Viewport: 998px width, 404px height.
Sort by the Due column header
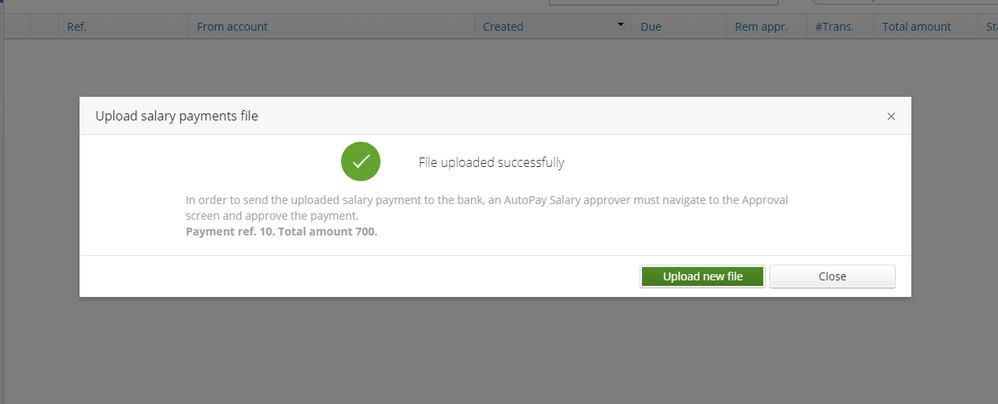point(651,27)
